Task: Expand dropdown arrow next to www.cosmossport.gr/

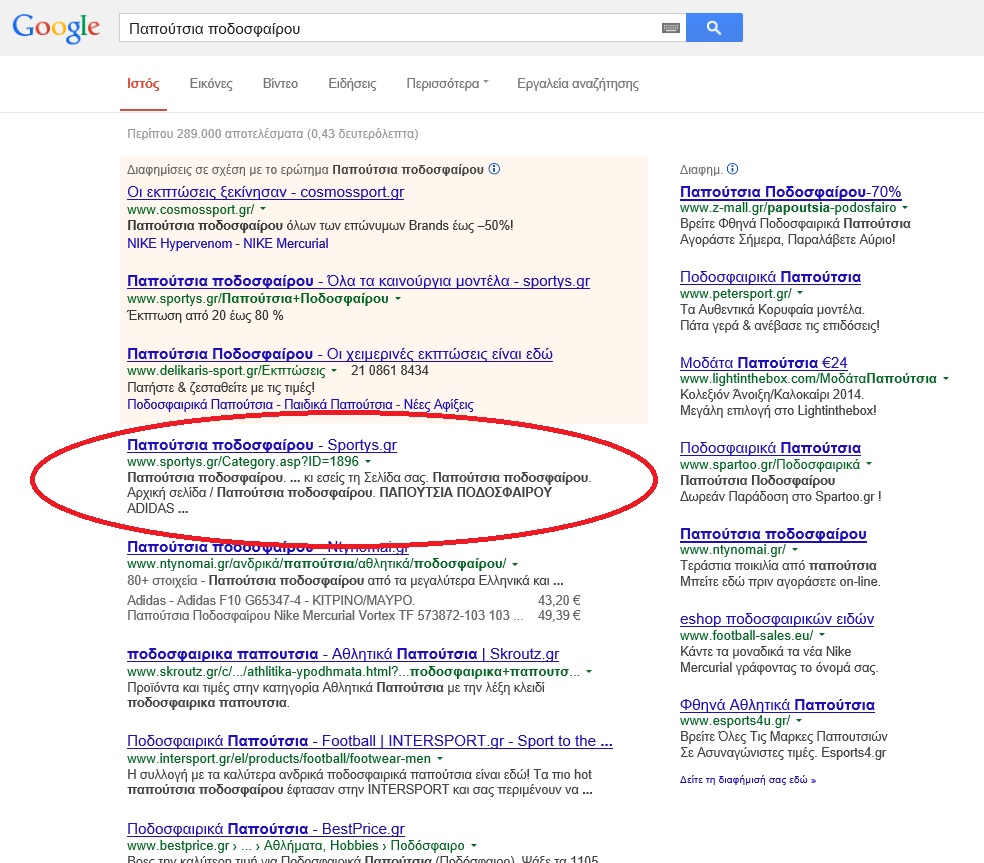Action: click(263, 209)
